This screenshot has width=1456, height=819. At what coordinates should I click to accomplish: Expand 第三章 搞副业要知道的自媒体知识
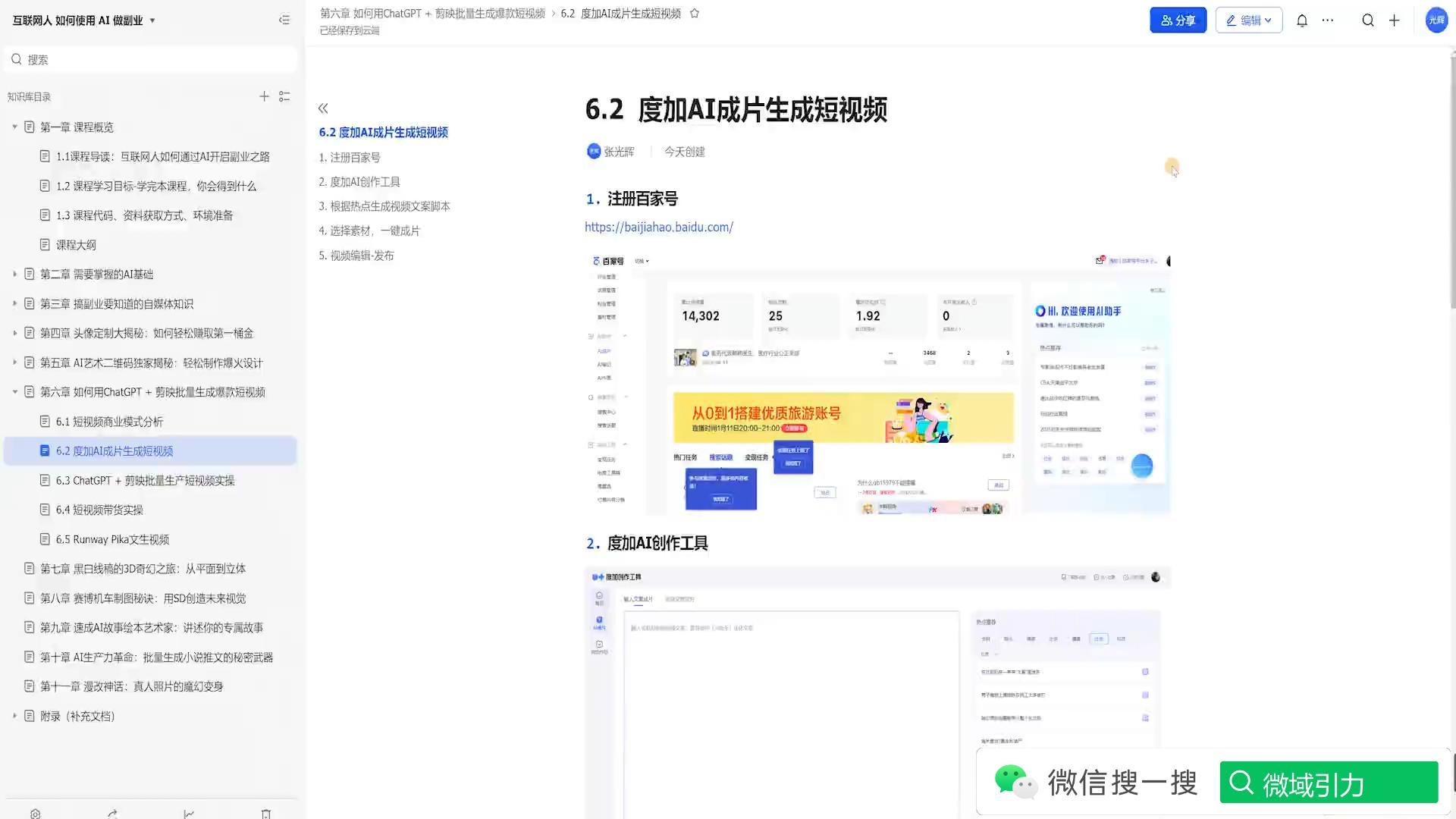click(14, 303)
